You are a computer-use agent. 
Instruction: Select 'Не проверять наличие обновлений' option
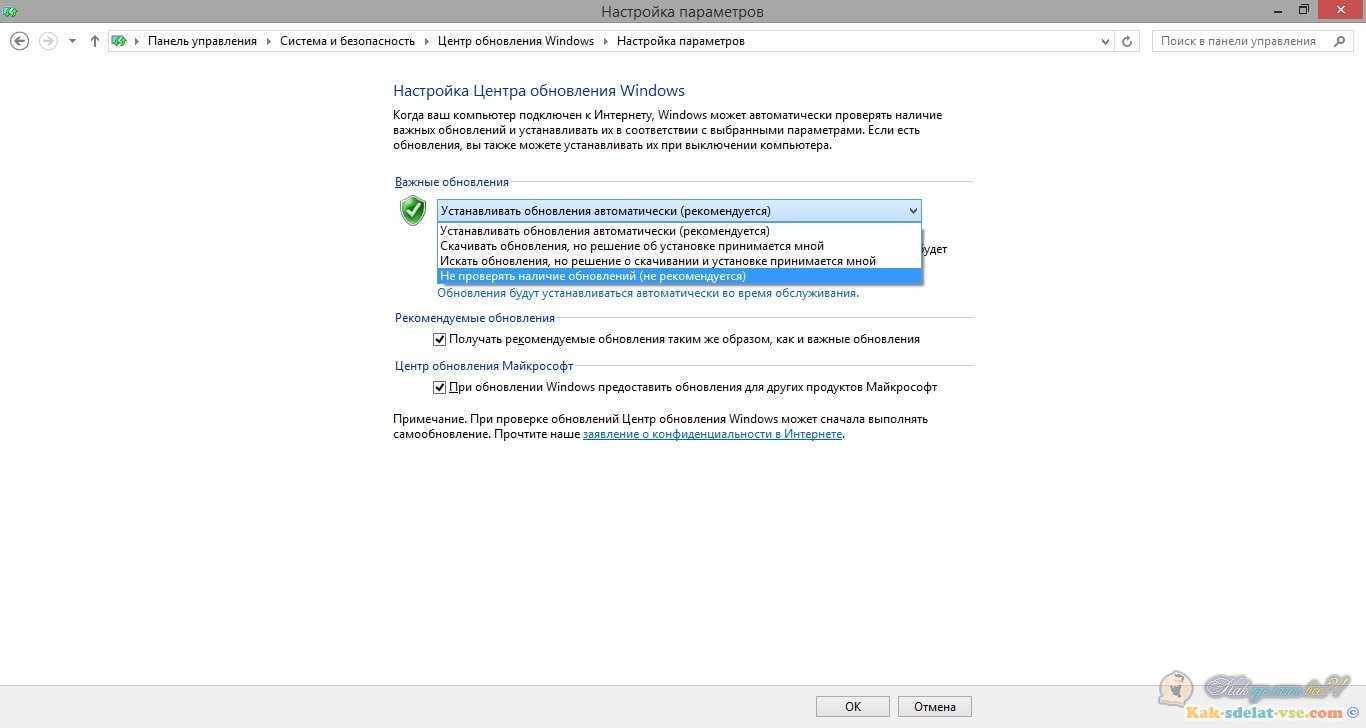(680, 276)
